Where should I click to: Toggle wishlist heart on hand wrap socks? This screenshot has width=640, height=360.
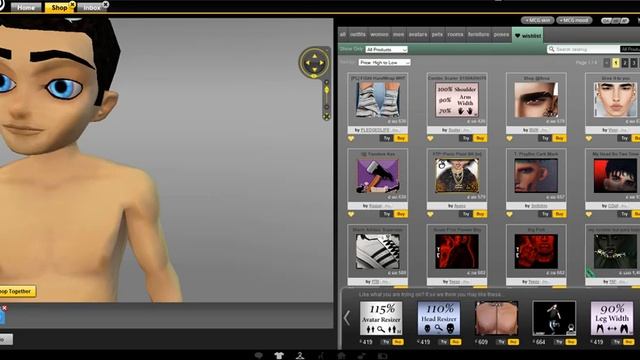(351, 138)
